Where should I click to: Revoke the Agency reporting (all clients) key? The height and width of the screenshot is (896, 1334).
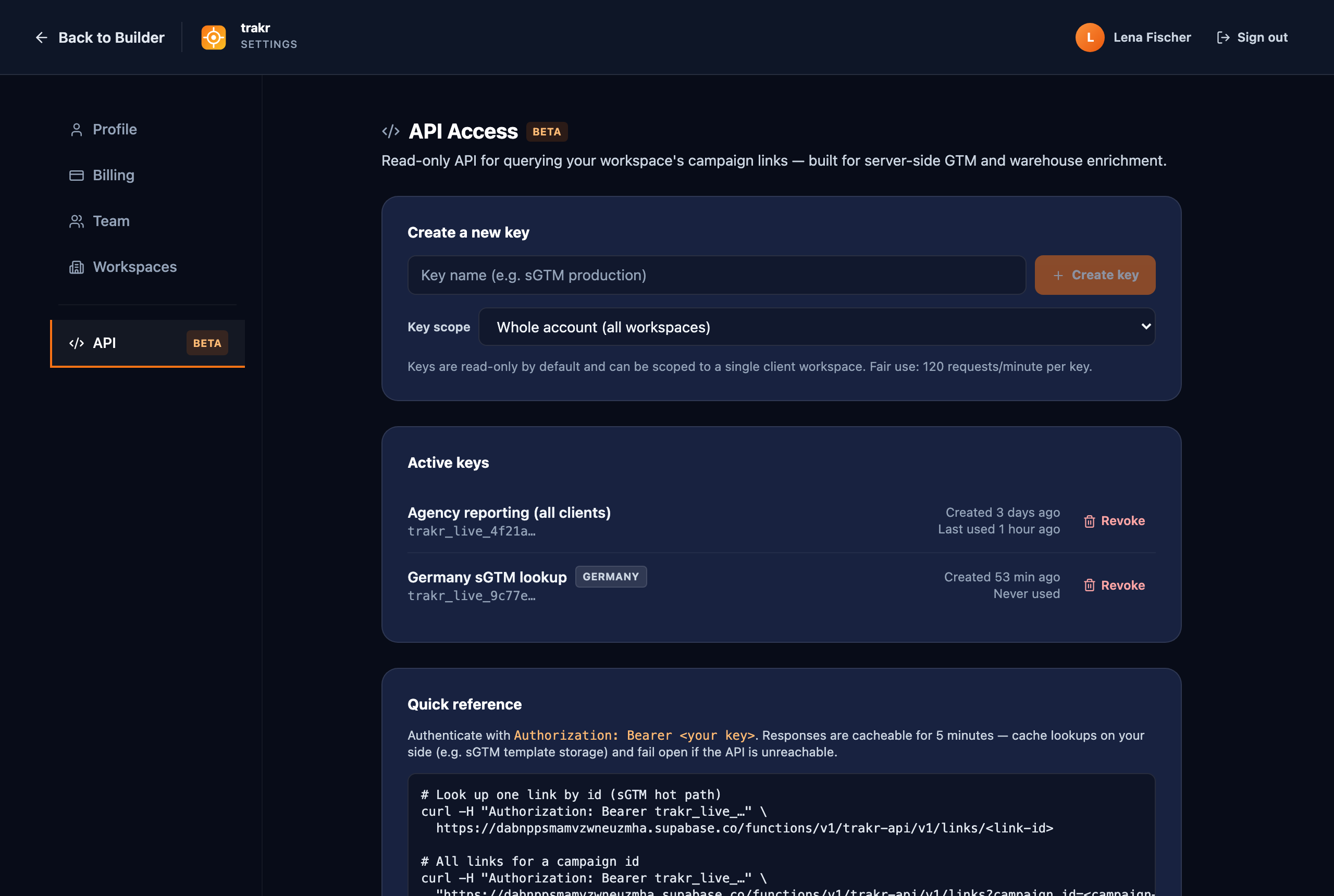coord(1114,521)
